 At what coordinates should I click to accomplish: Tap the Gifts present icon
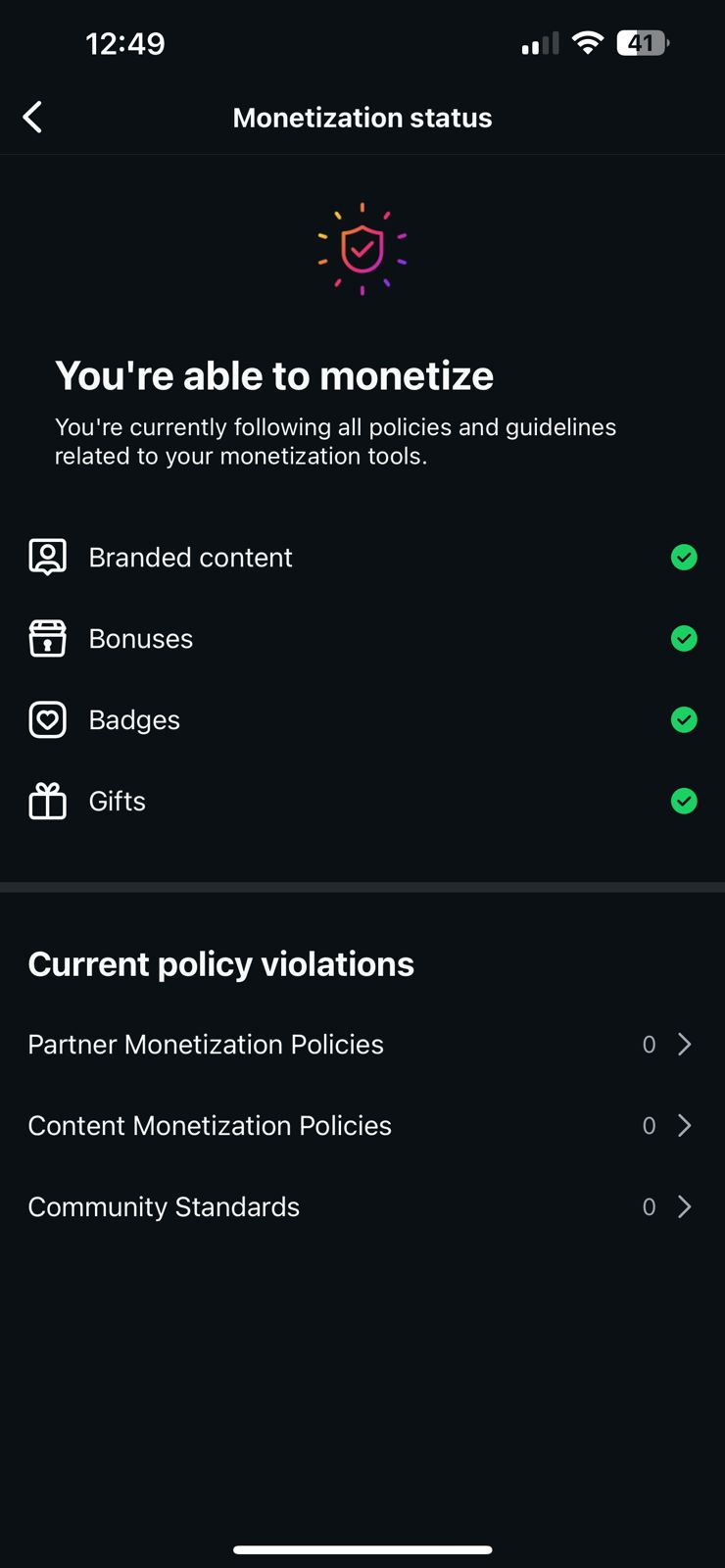[47, 801]
